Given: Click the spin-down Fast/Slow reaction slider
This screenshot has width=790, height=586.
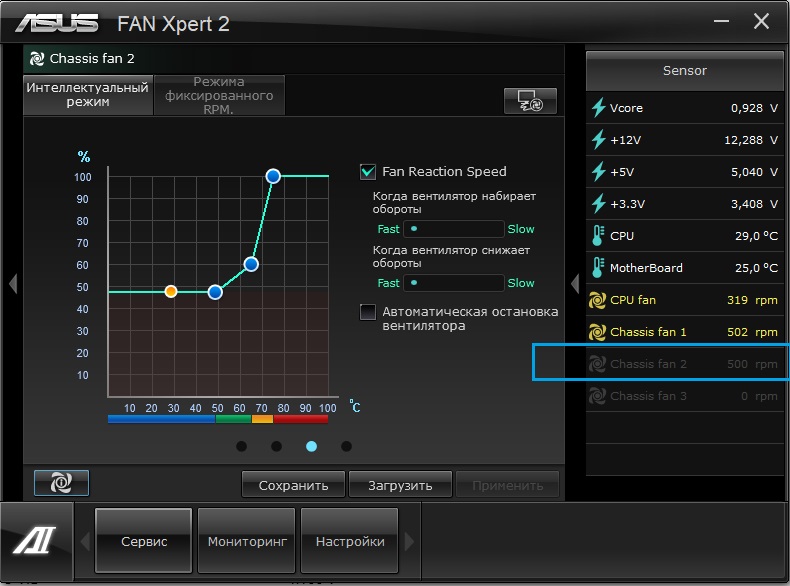Looking at the screenshot, I should click(x=453, y=283).
